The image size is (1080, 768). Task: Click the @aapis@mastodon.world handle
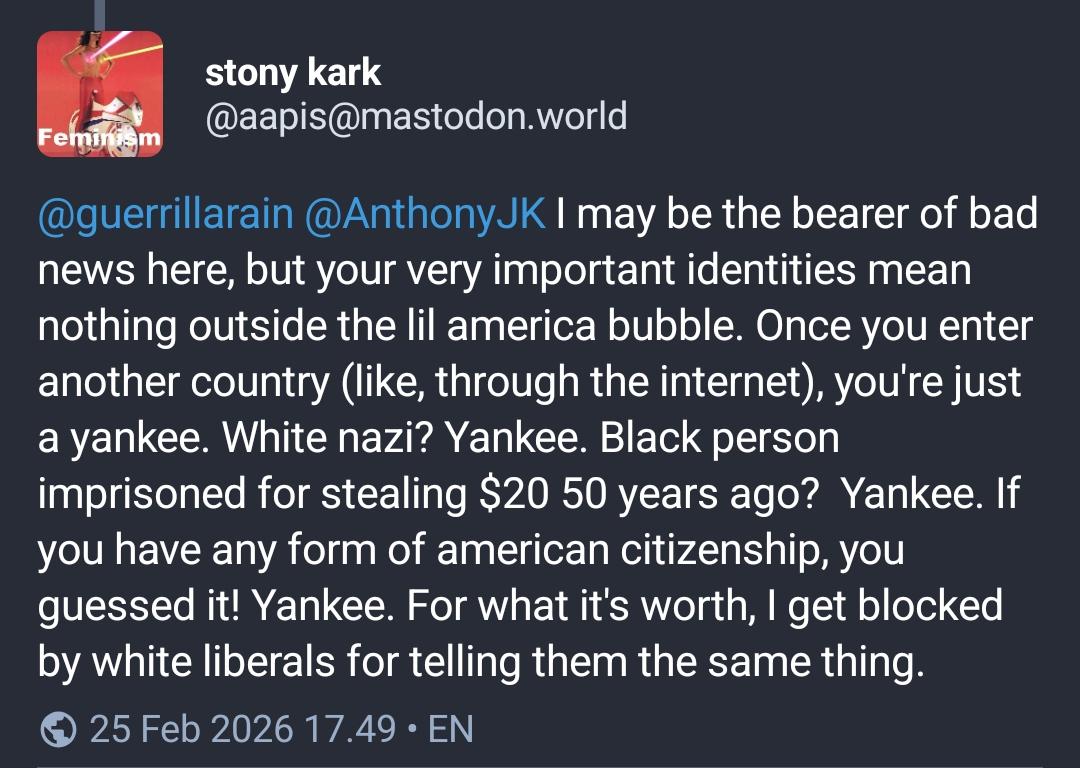coord(415,117)
